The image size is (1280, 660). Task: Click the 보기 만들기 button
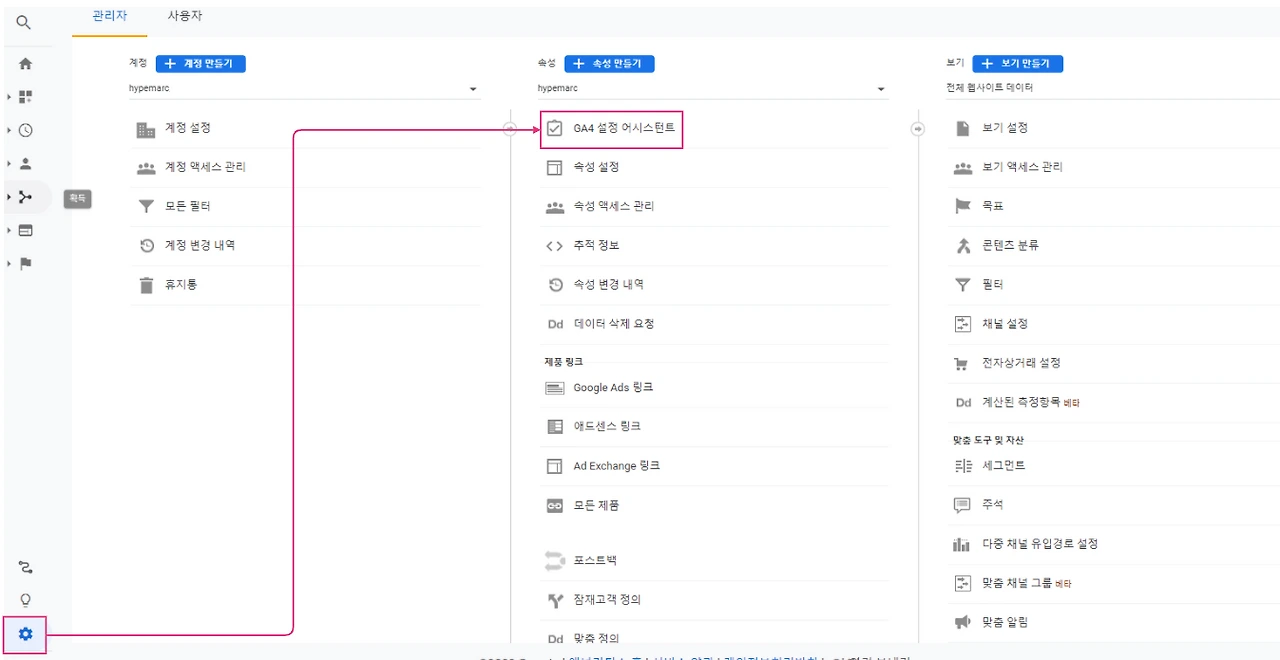pyautogui.click(x=1017, y=63)
